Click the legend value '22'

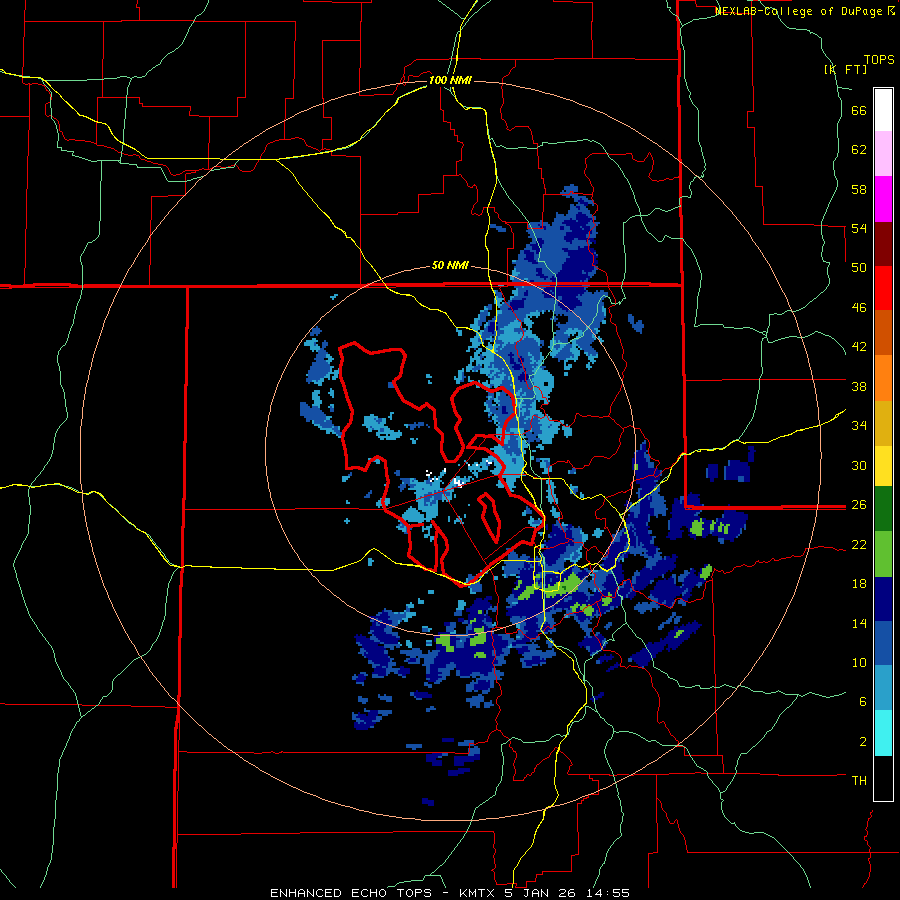859,544
